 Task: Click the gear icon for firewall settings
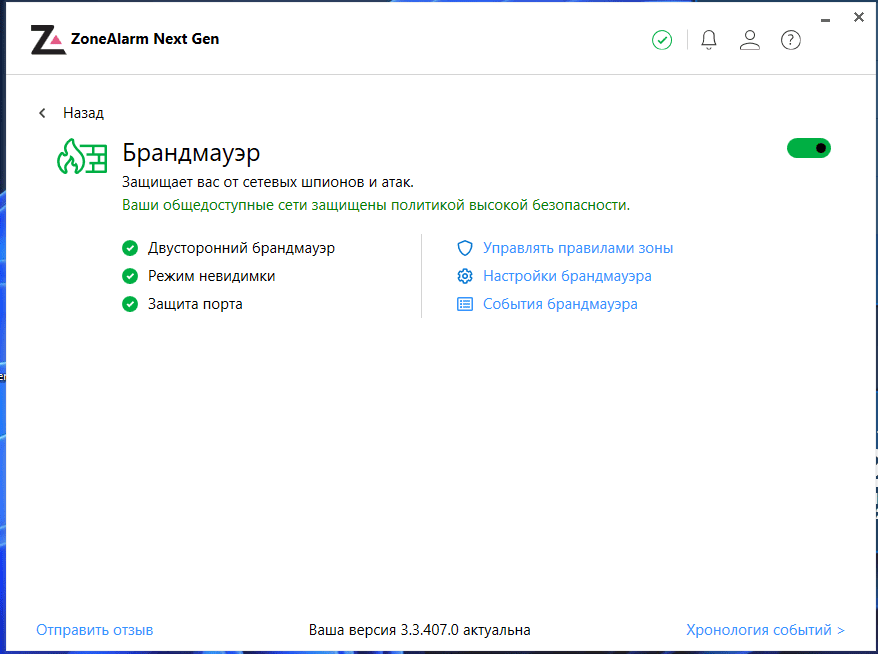pyautogui.click(x=465, y=276)
